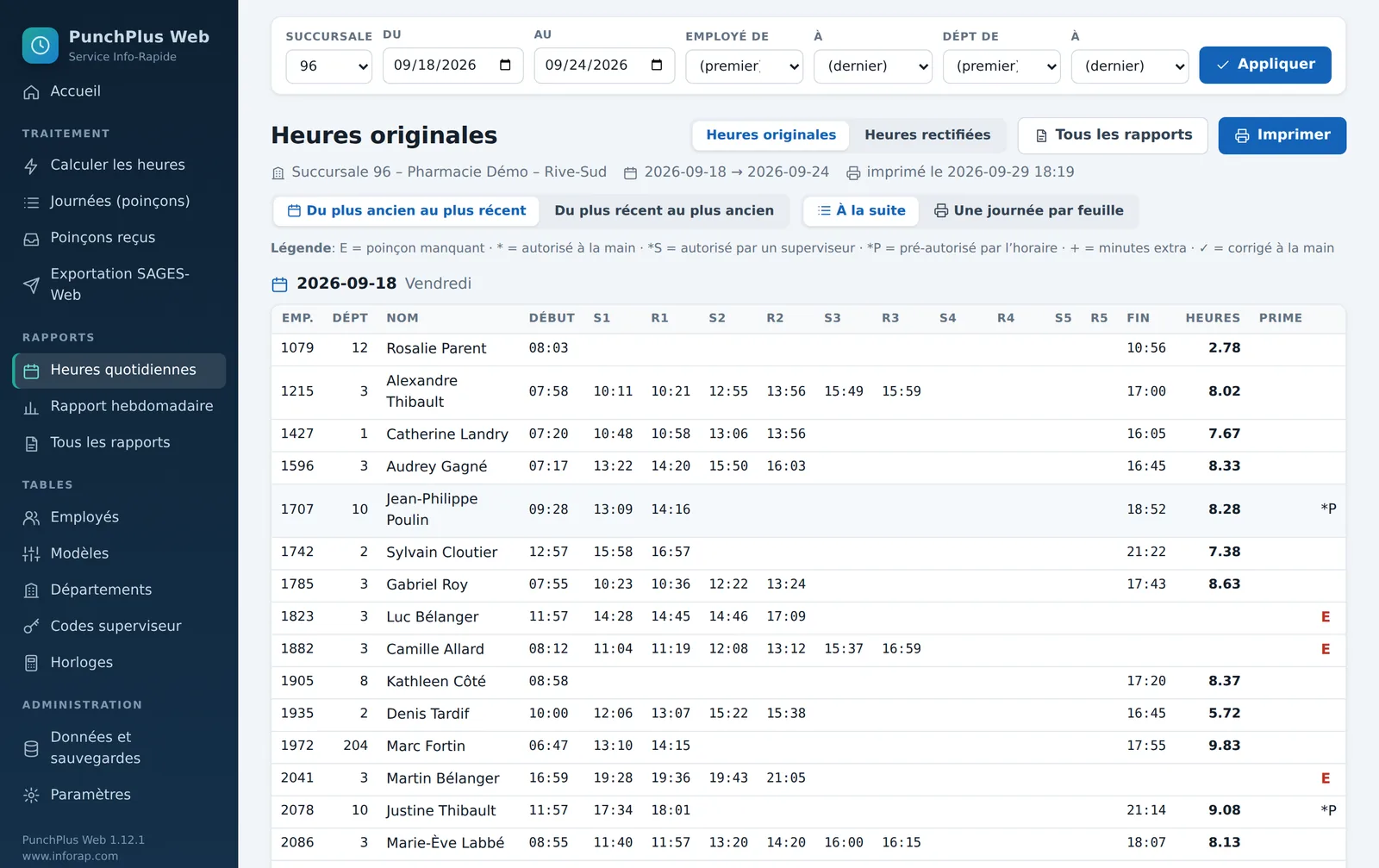Image resolution: width=1379 pixels, height=868 pixels.
Task: Open Heures quotidiennes in the sidebar
Action: tap(119, 371)
